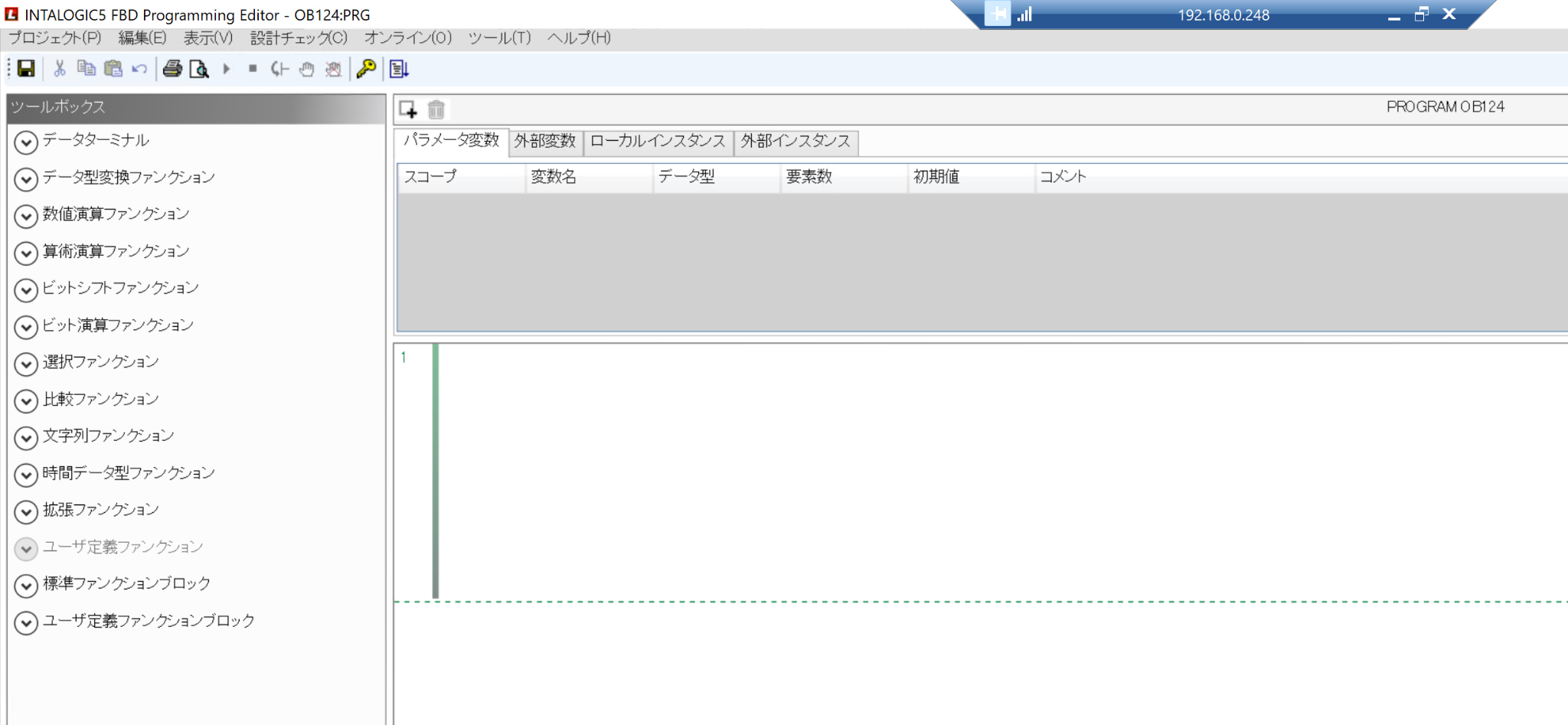Expand the データターミナル toolbox category
This screenshot has height=725, width=1568.
26,142
